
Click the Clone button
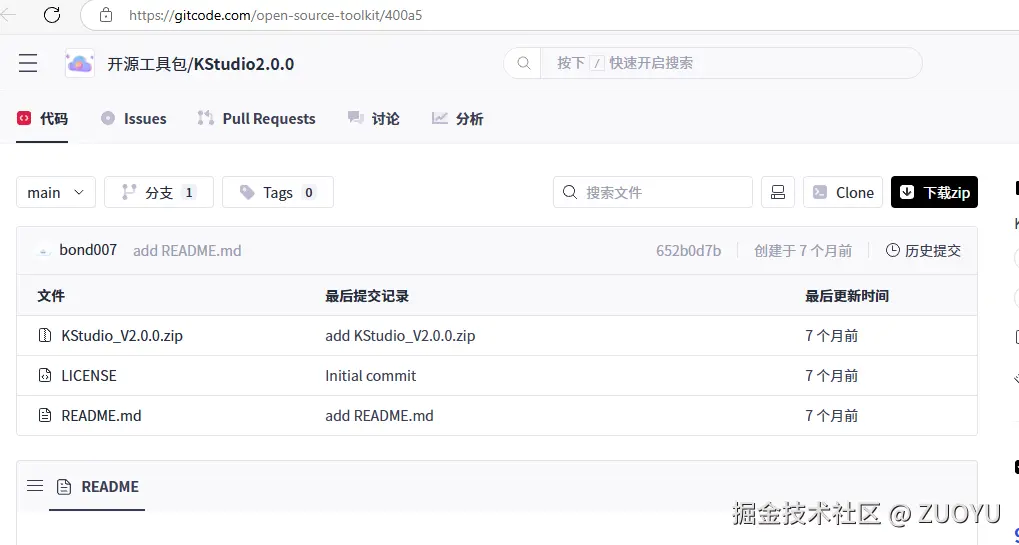point(843,192)
